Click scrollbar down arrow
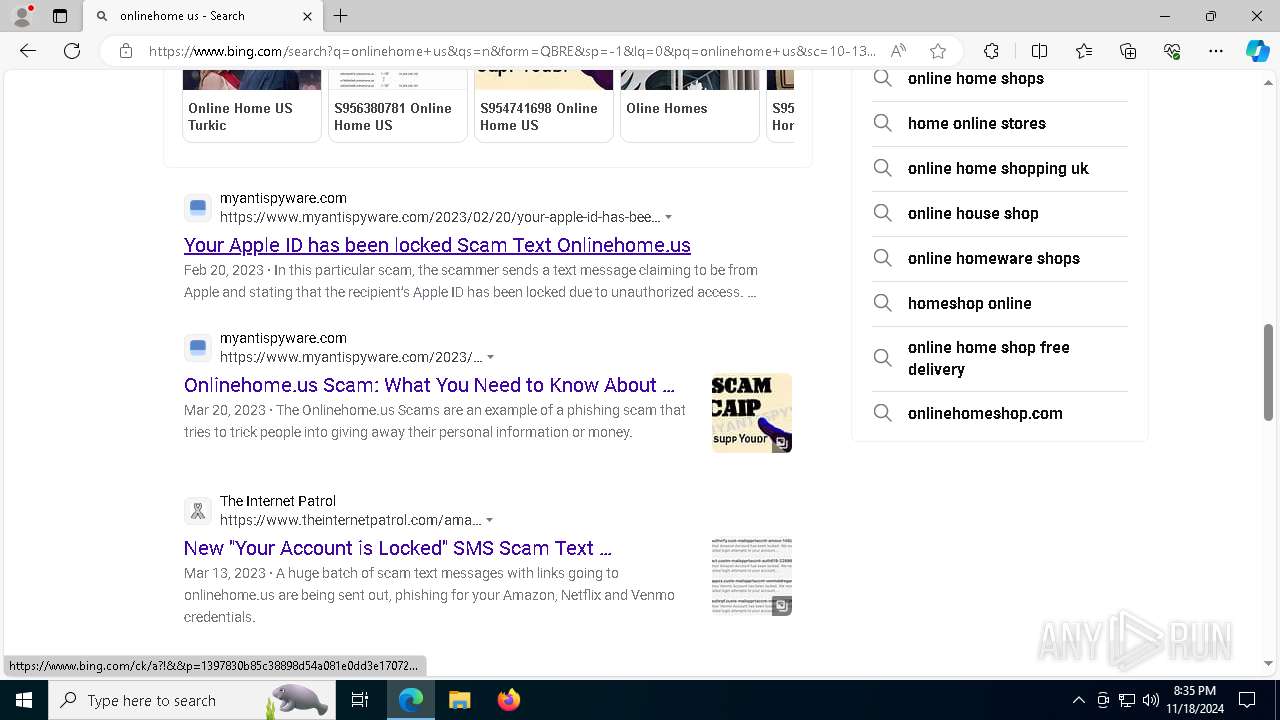The image size is (1280, 720). 1269,663
